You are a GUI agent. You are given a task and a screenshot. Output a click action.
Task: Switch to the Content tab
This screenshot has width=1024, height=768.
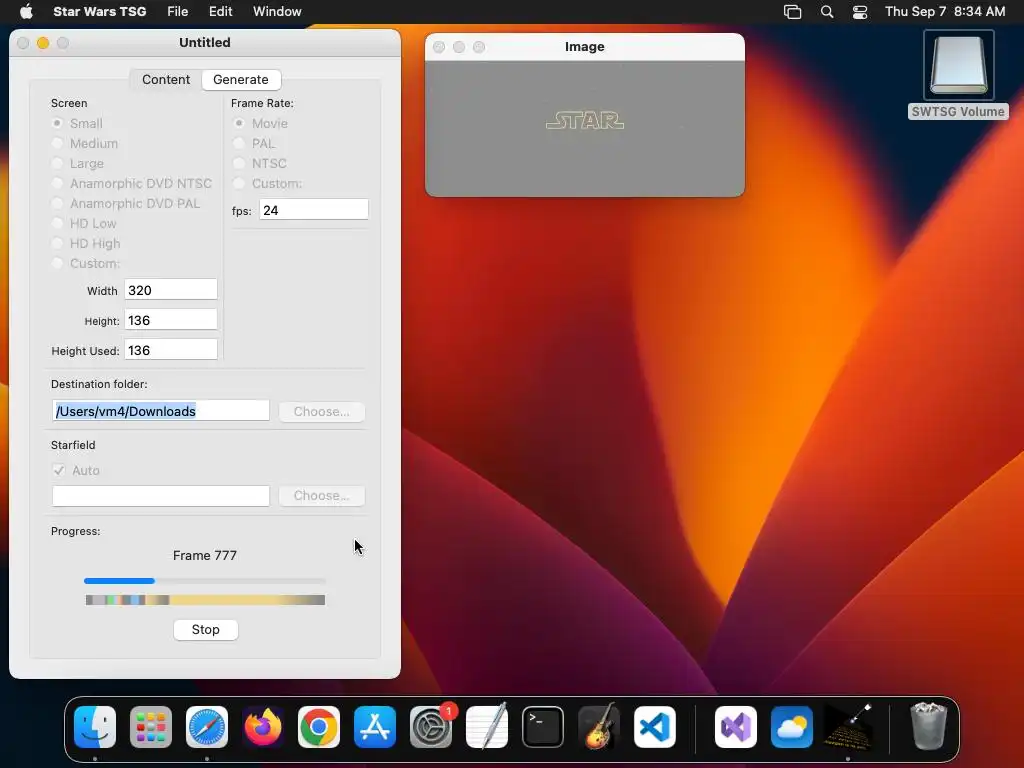166,80
